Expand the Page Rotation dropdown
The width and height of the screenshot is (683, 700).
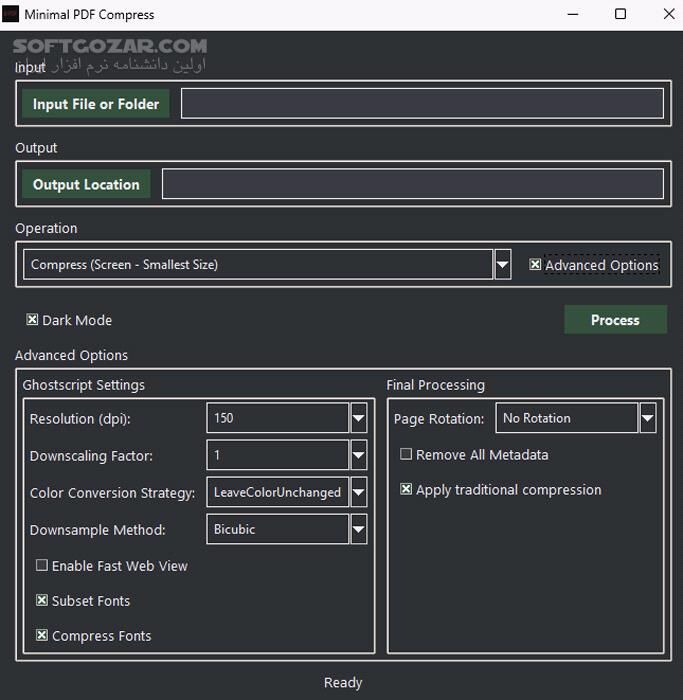pyautogui.click(x=648, y=418)
